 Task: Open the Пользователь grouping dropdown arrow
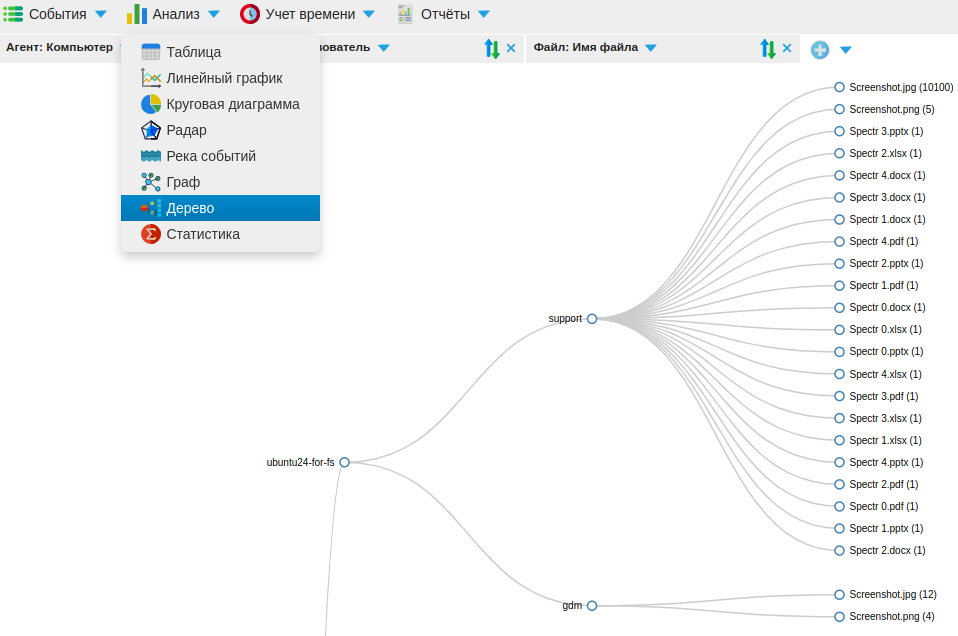click(384, 48)
